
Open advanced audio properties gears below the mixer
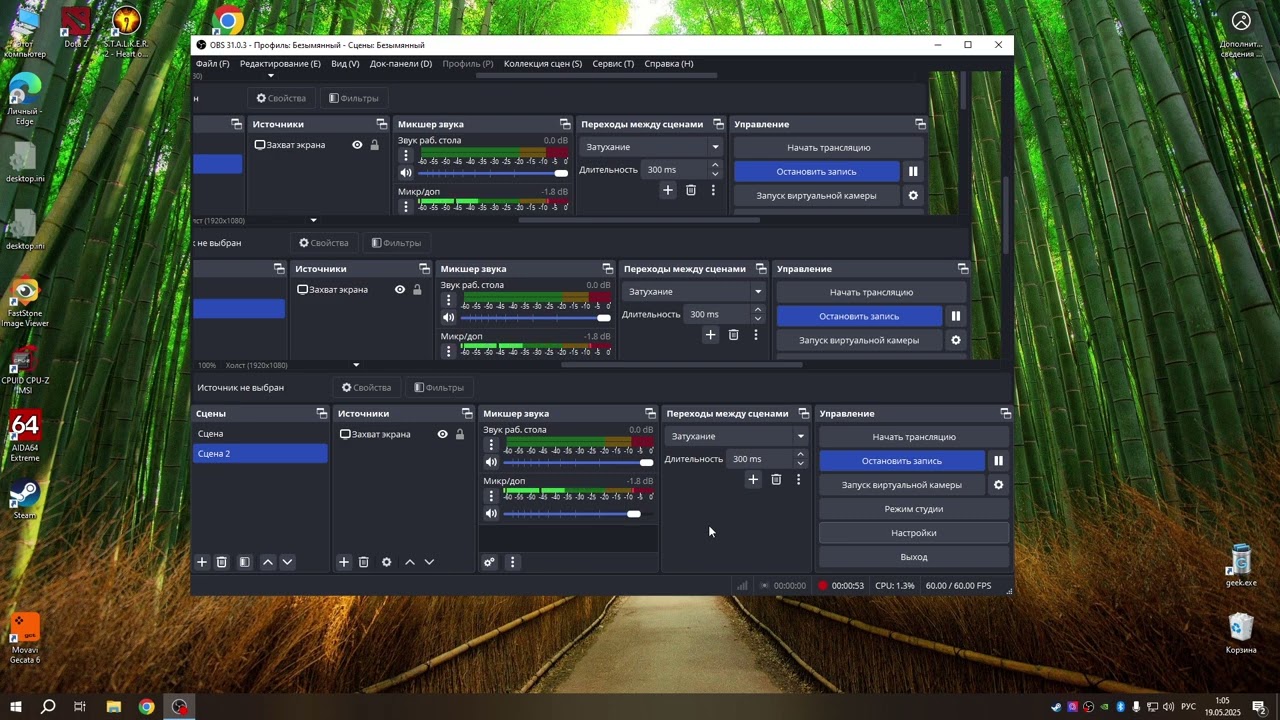click(x=489, y=562)
